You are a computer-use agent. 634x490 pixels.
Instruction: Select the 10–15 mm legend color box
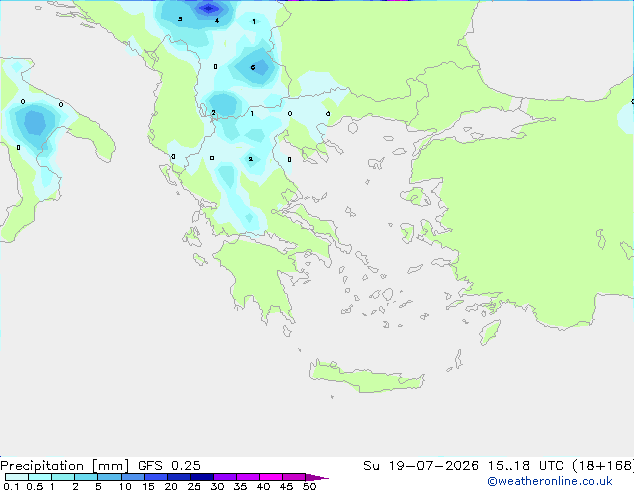(133, 477)
